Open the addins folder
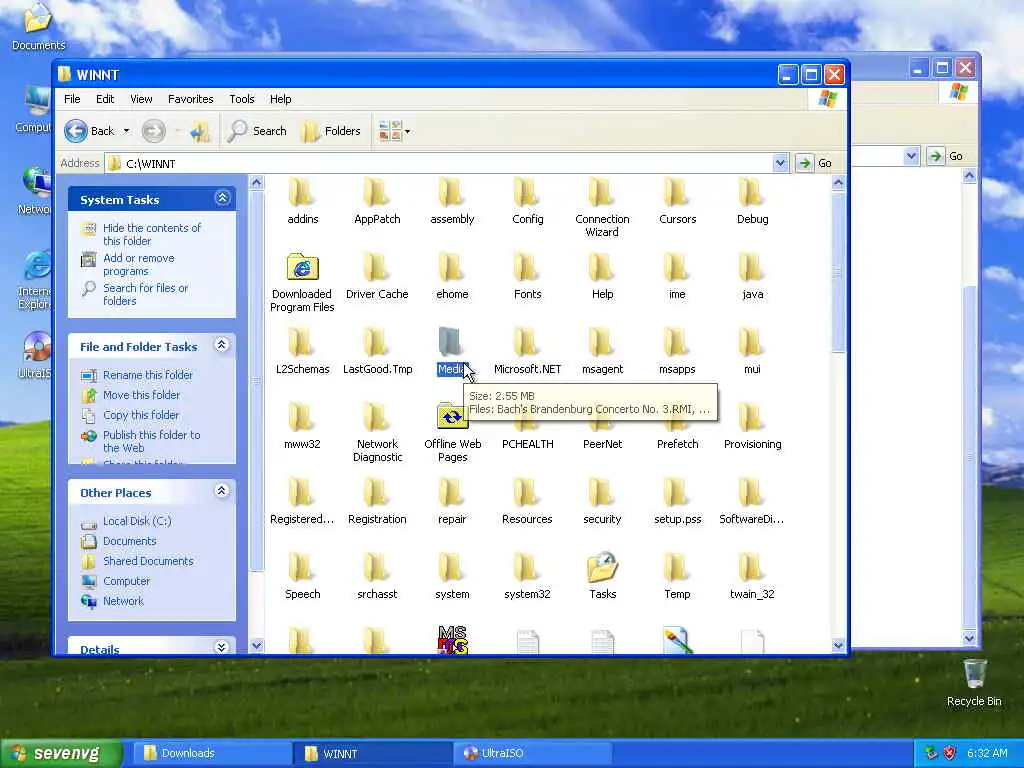 [x=302, y=202]
